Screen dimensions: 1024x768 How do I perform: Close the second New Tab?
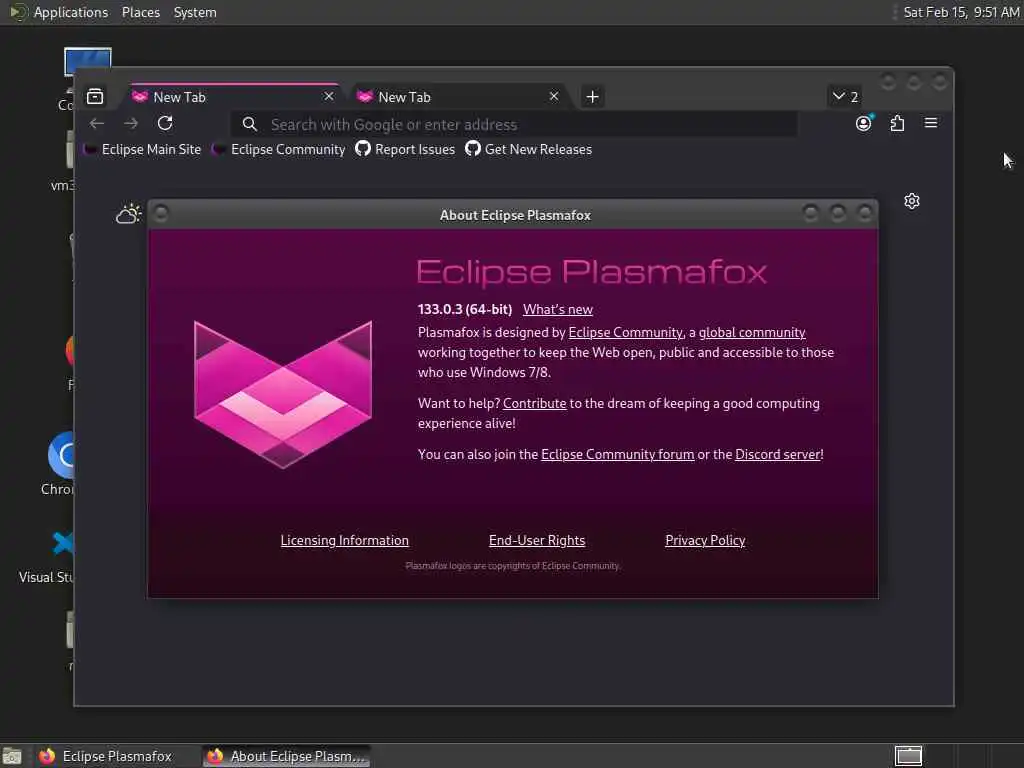pyautogui.click(x=554, y=96)
